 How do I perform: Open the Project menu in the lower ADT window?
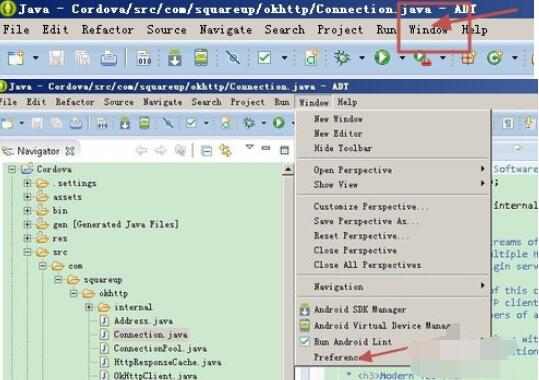click(x=247, y=102)
